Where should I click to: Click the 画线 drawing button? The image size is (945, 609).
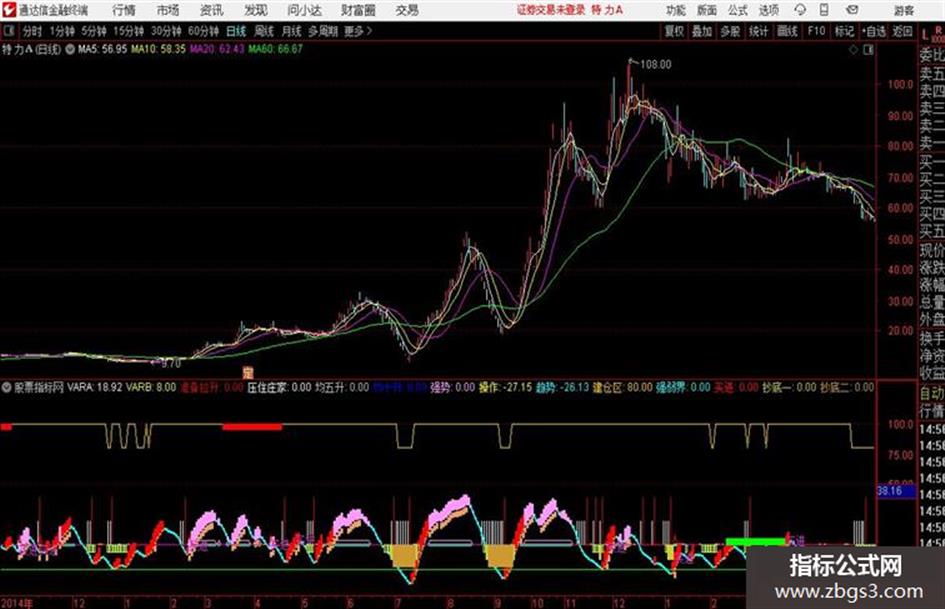[x=787, y=31]
